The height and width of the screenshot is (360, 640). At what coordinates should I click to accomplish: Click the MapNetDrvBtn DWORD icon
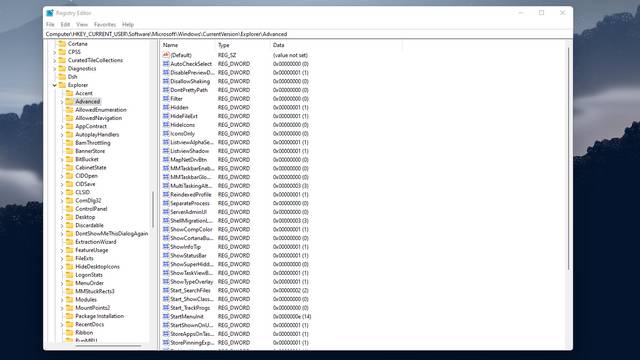[166, 160]
